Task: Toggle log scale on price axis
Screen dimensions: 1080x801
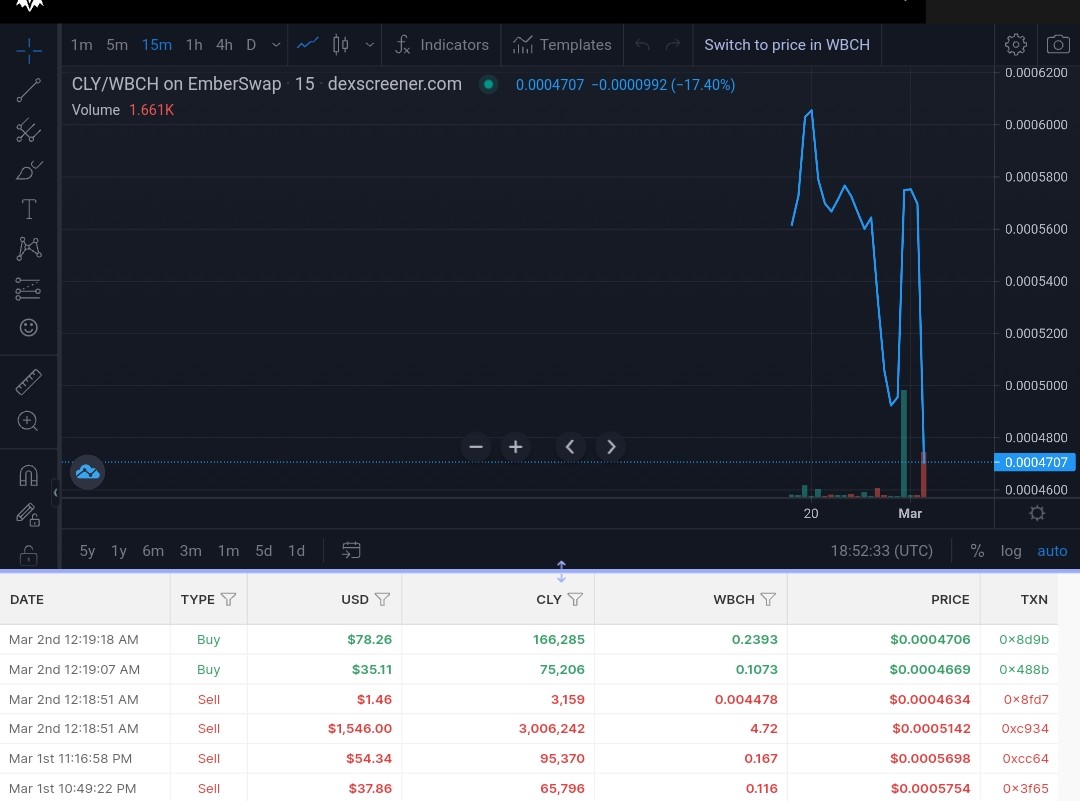Action: [1010, 551]
